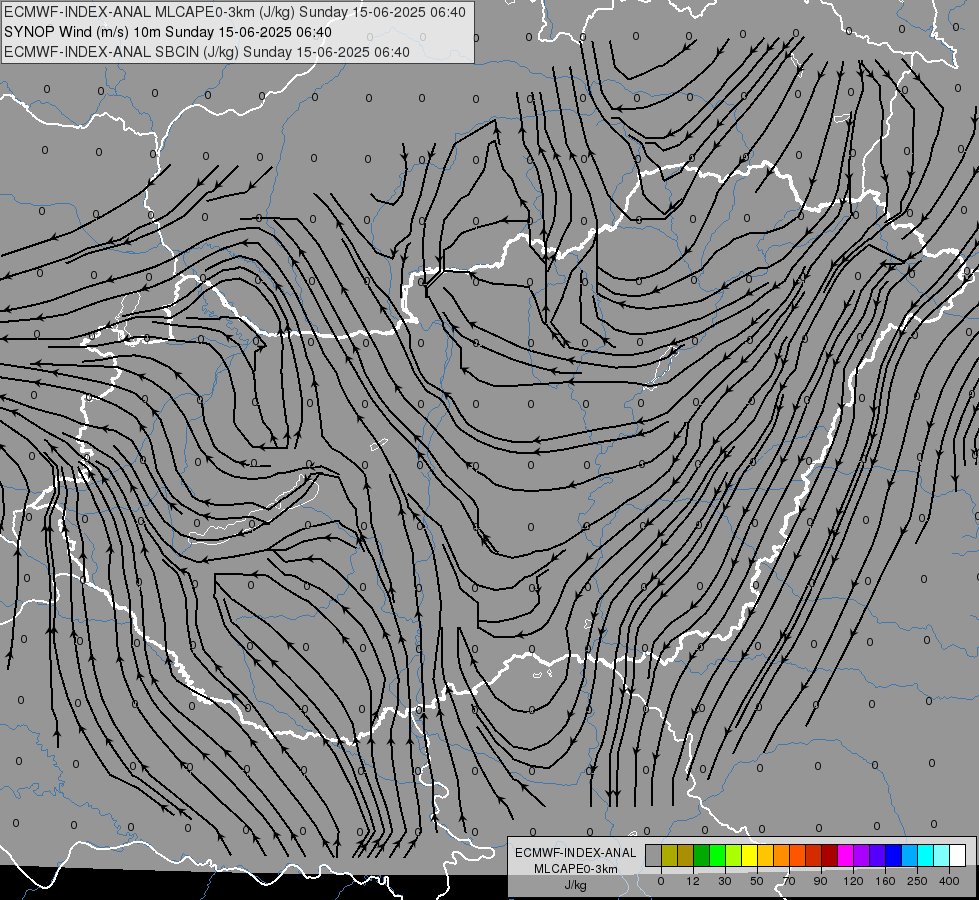
Task: Click the legend label ECMWF-INDEX-ANAL
Action: pyautogui.click(x=576, y=853)
